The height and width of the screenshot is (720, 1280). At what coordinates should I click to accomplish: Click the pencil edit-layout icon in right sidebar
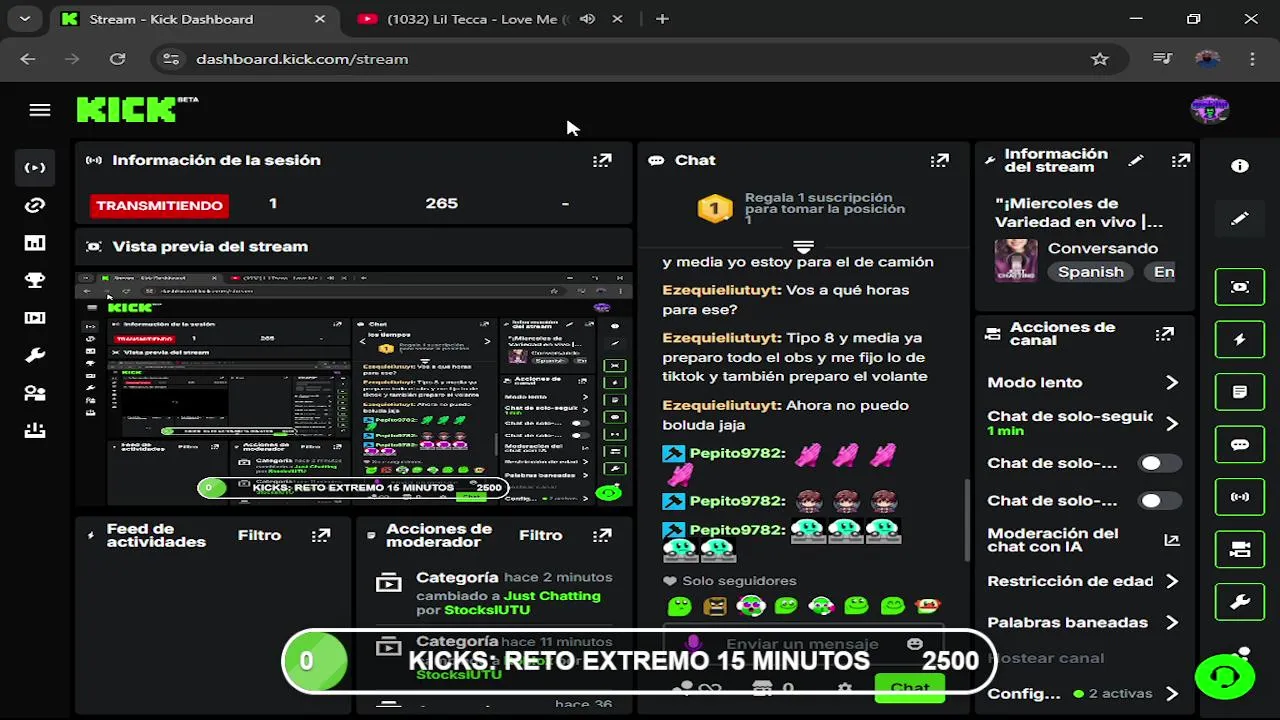pyautogui.click(x=1240, y=218)
